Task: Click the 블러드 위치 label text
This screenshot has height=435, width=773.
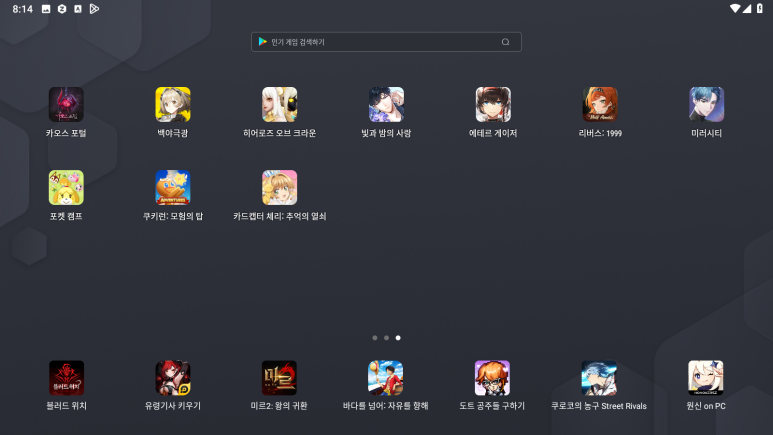Action: [66, 406]
